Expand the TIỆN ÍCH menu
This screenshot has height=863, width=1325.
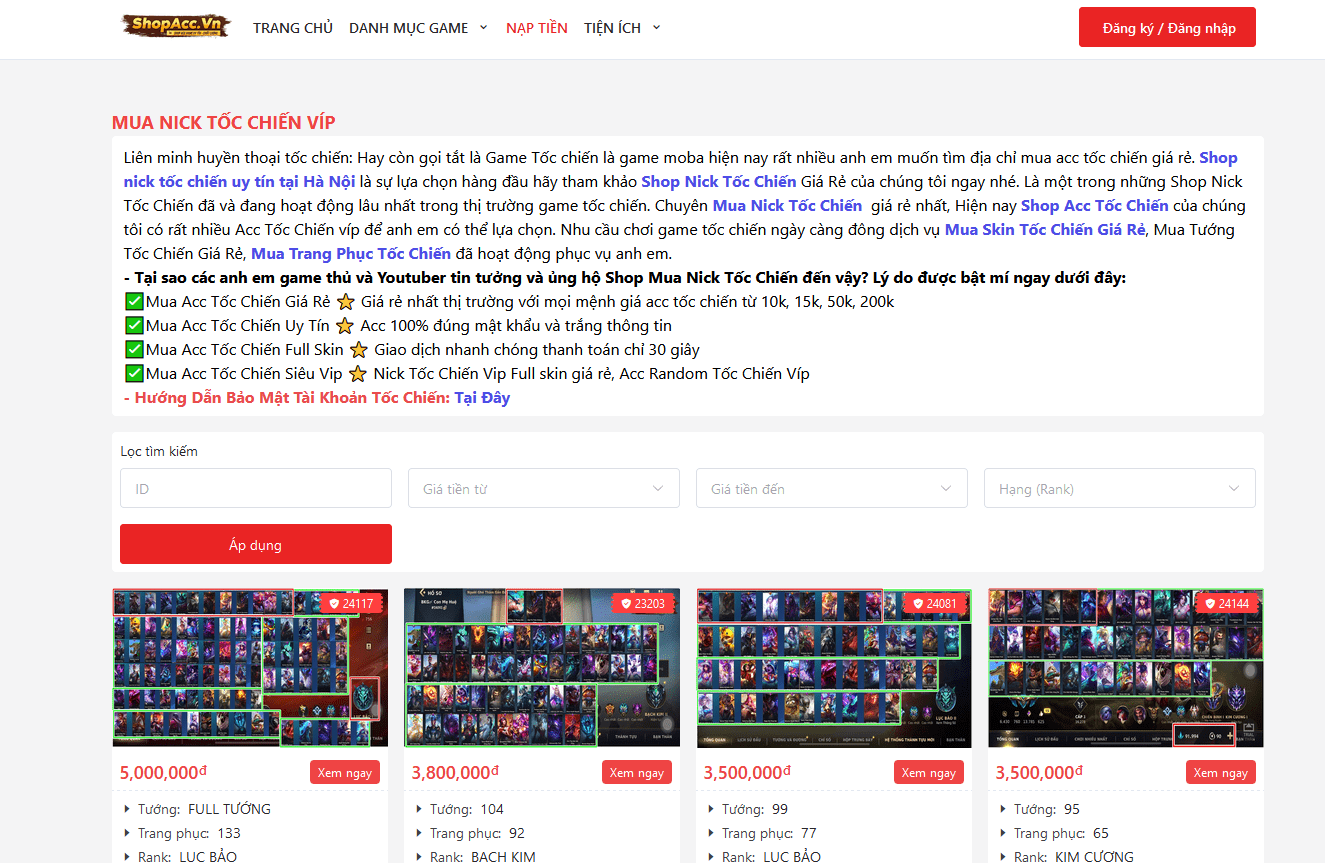pyautogui.click(x=622, y=28)
